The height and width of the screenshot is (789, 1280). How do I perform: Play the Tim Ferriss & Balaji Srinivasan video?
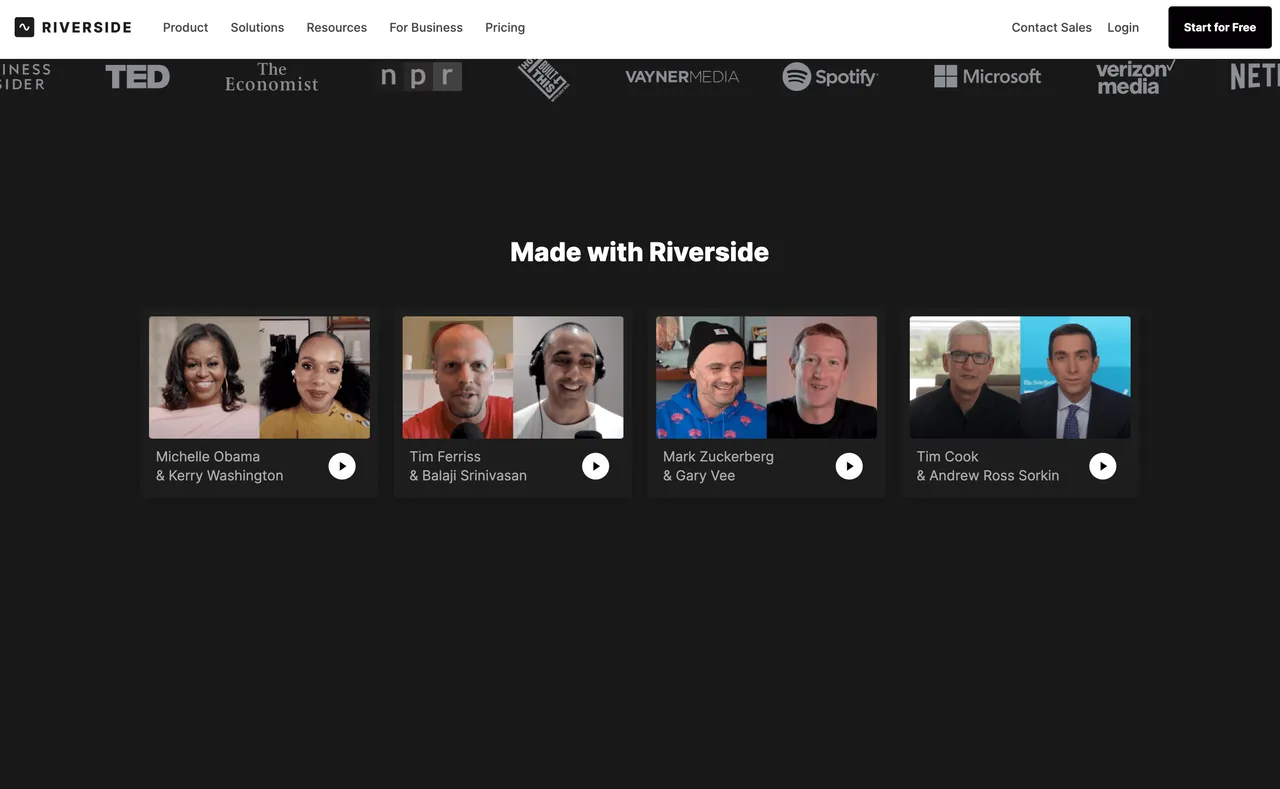pos(595,466)
